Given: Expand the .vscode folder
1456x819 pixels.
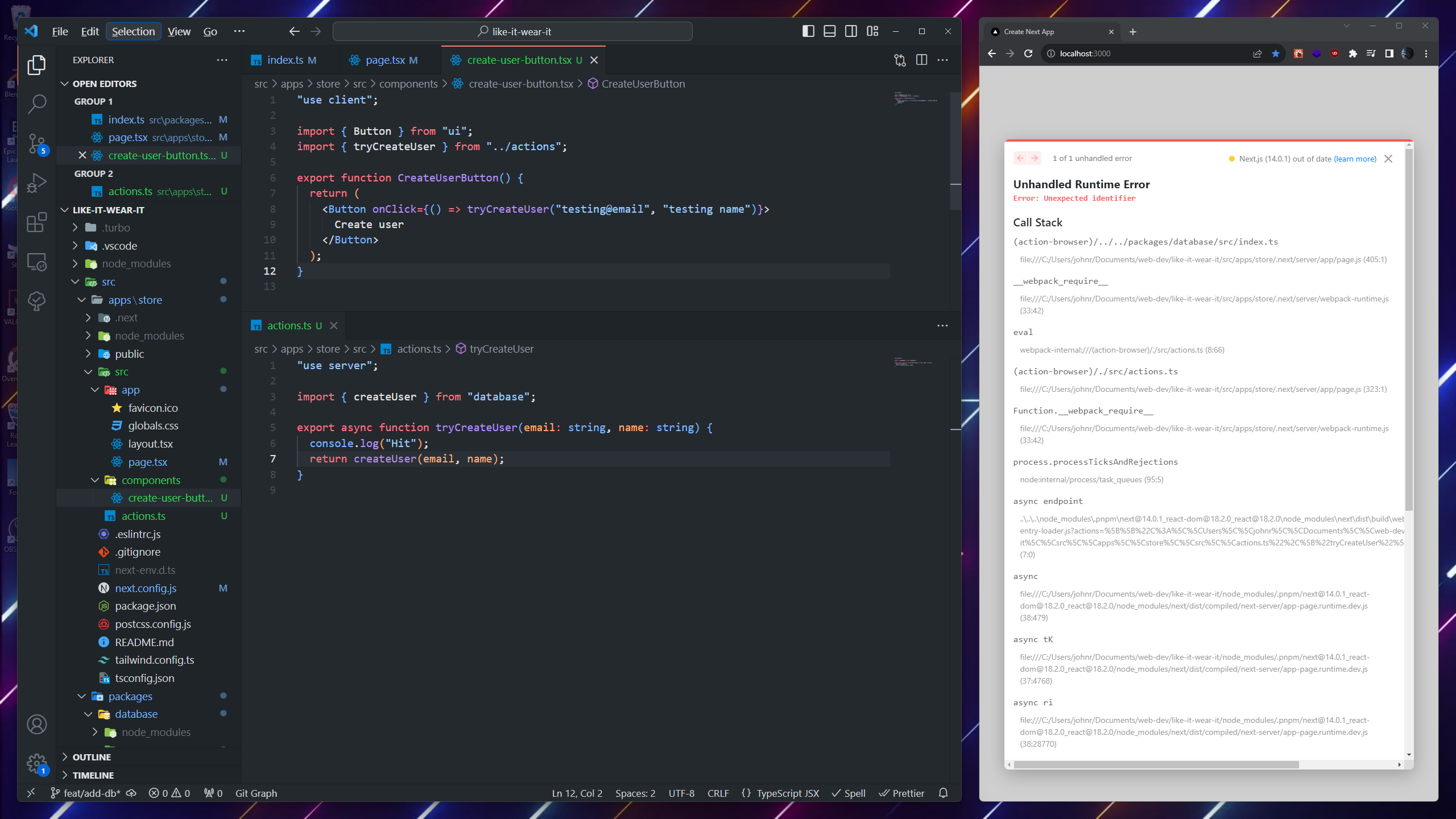Looking at the screenshot, I should coord(119,246).
